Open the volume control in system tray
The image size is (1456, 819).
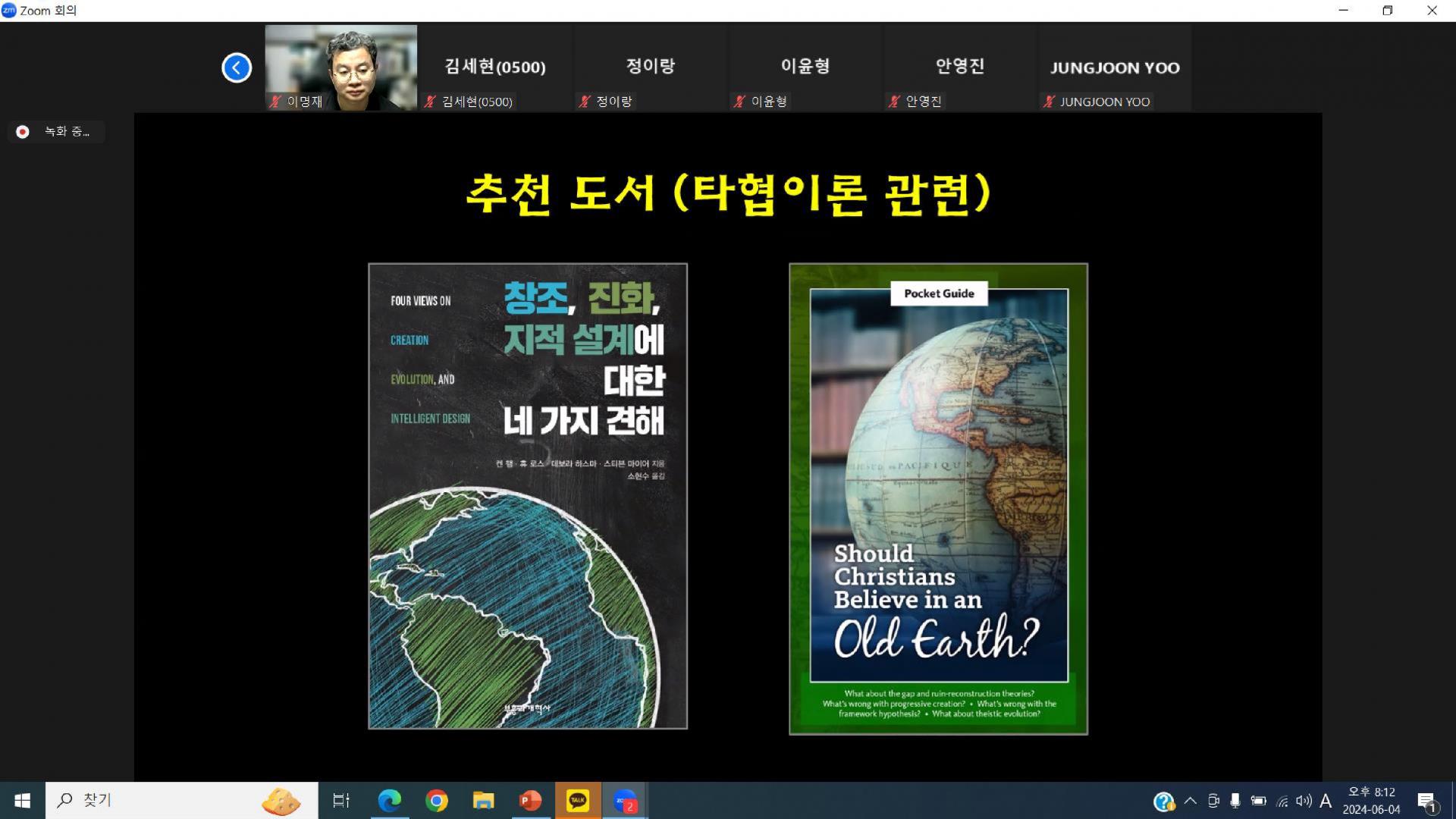click(x=1304, y=801)
